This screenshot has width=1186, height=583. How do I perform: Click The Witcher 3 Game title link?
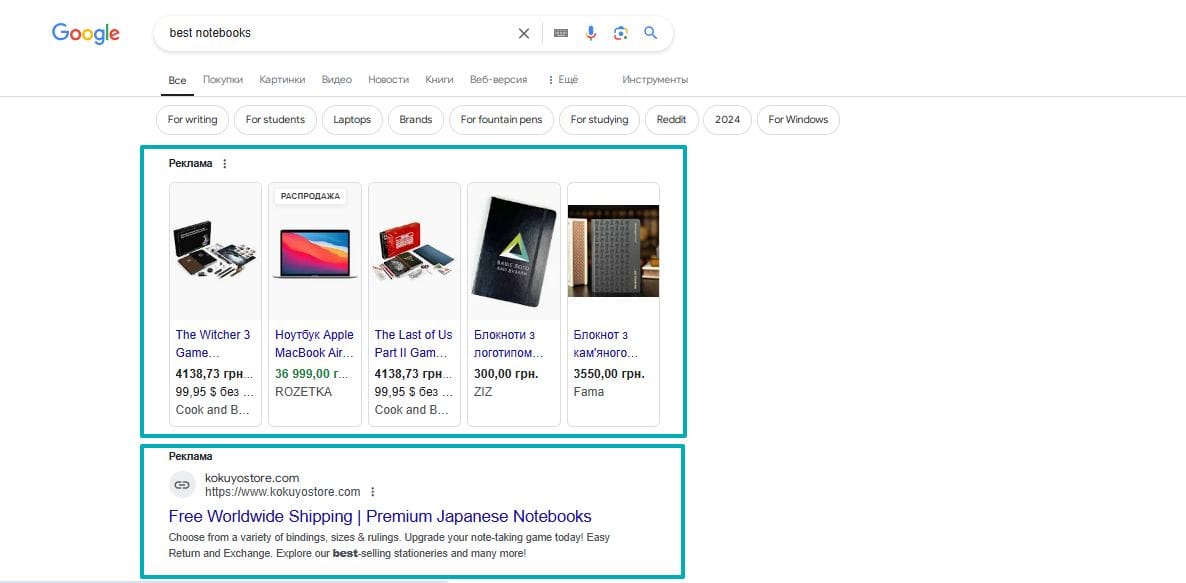(213, 343)
